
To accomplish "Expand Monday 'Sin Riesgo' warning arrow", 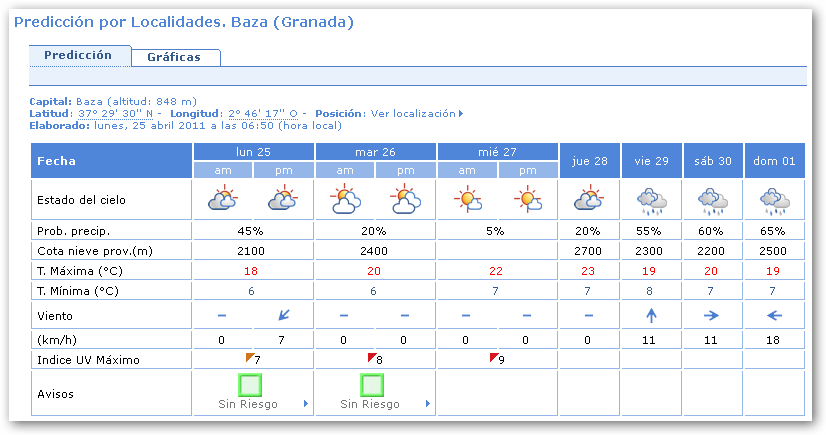I will [305, 404].
